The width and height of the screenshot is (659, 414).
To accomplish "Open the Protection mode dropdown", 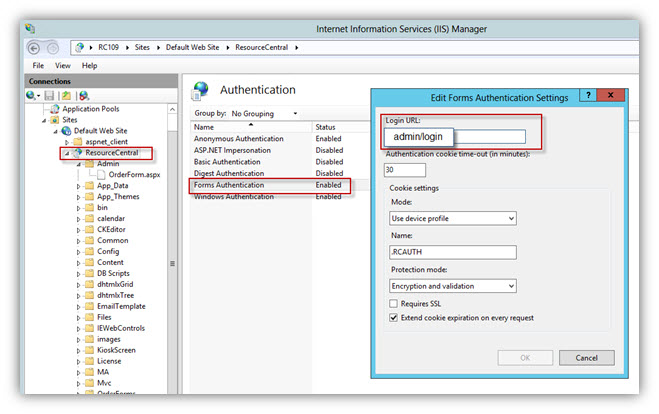I will (453, 286).
